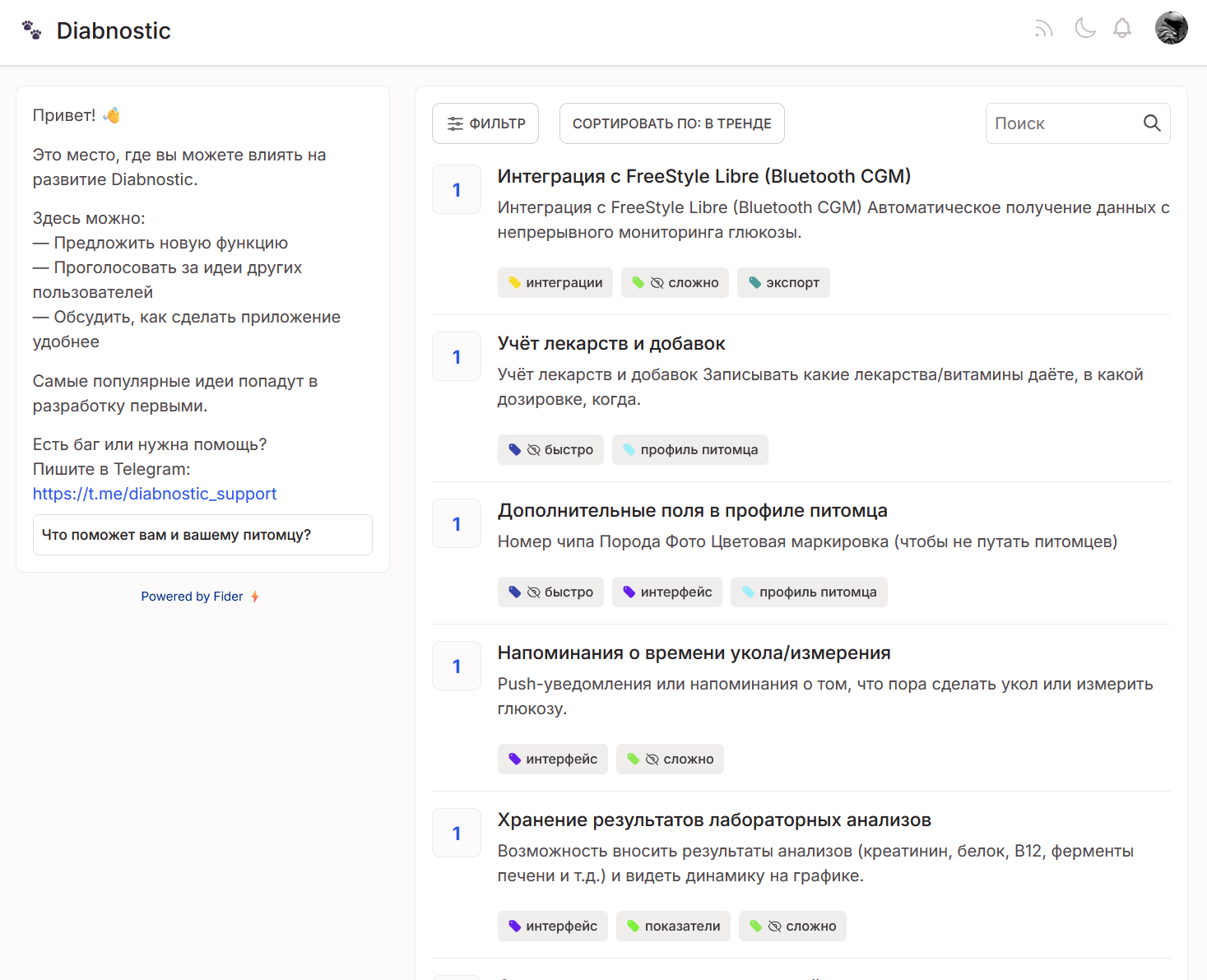Open the Telegram diabnostic_support link
This screenshot has width=1207, height=980.
point(155,494)
